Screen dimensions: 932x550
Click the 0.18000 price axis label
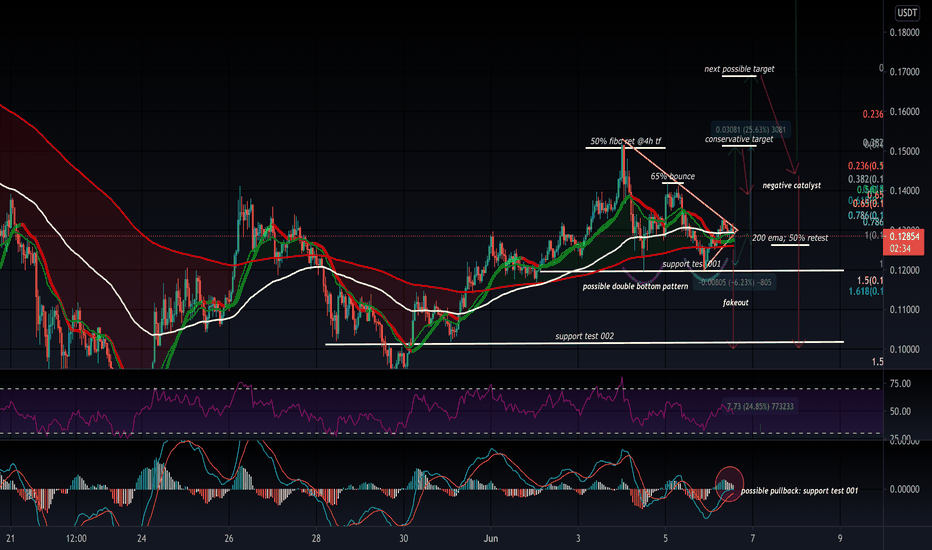pos(904,33)
